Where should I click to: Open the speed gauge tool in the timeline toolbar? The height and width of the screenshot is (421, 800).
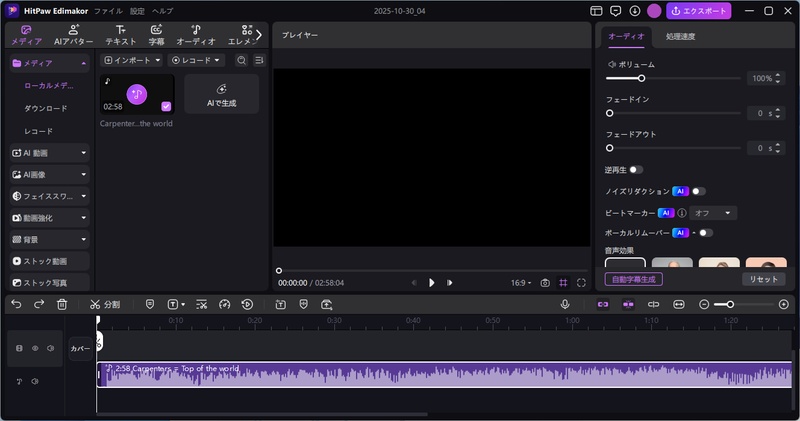pos(224,305)
